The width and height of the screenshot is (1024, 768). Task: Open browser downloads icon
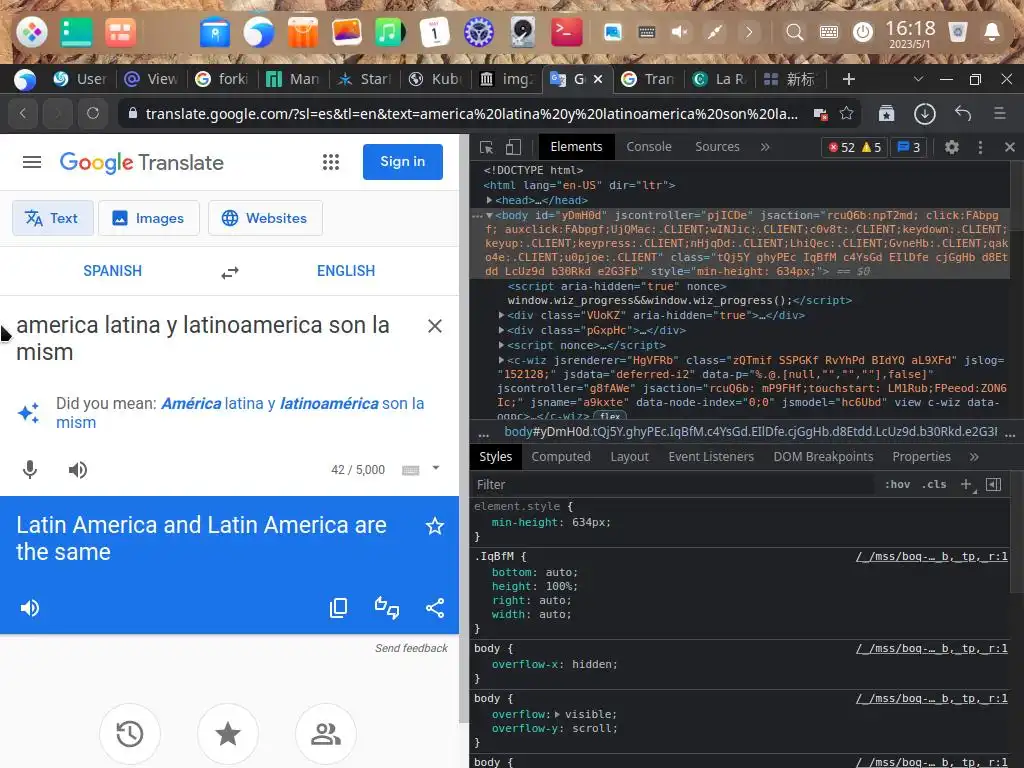(x=924, y=114)
